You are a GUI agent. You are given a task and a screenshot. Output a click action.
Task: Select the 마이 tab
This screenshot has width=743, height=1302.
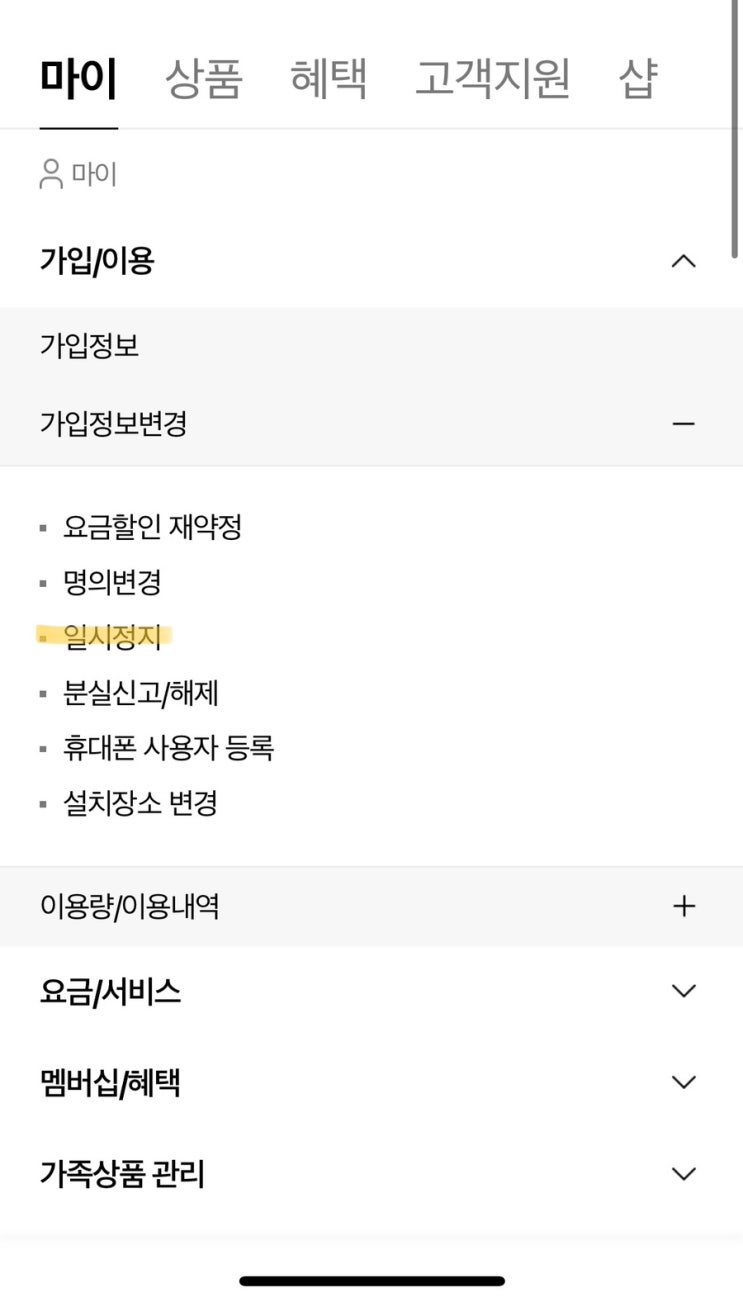79,78
